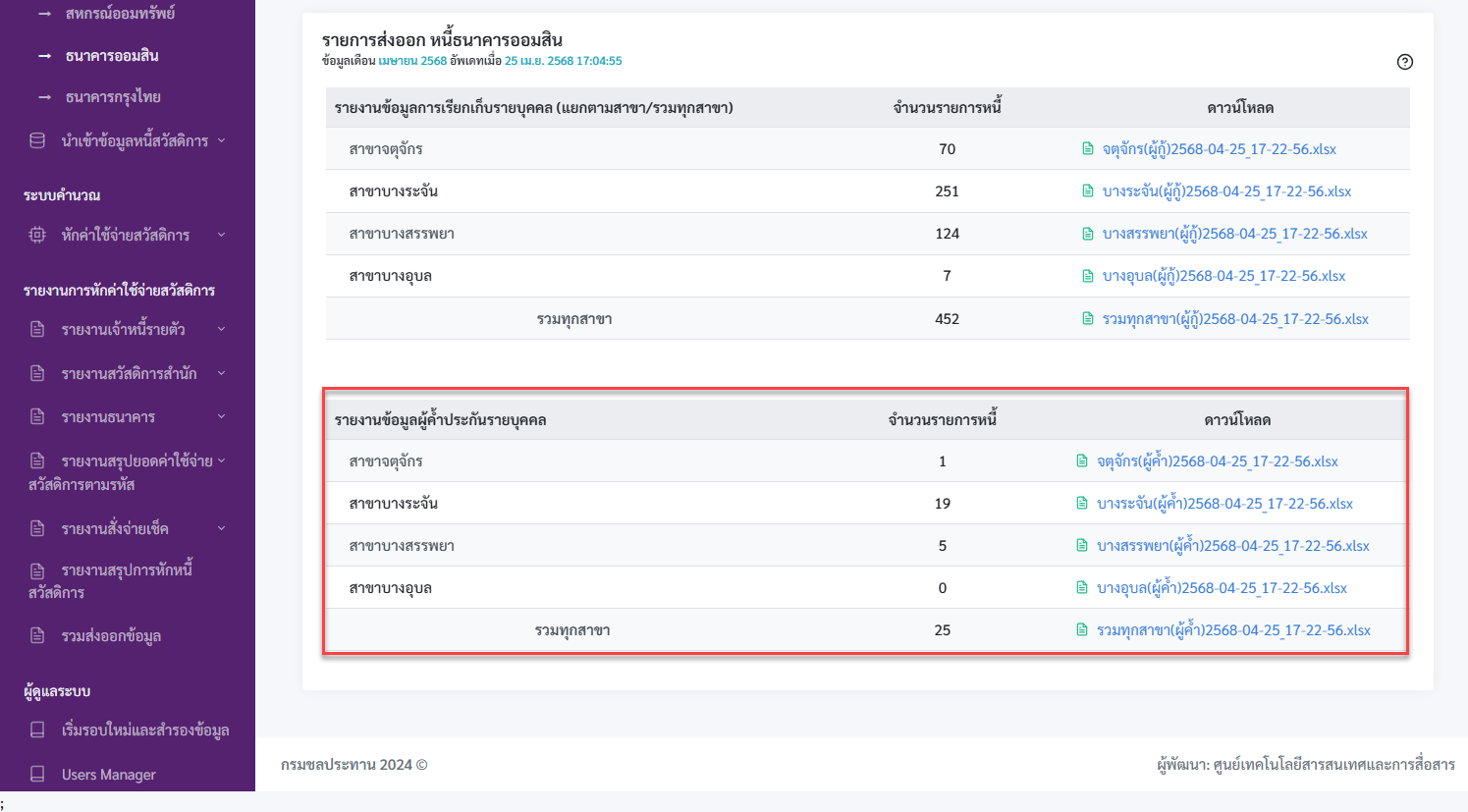Expand the หักค่าใช้จ่ายสวัสดิการ chevron
The width and height of the screenshot is (1468, 812).
[x=222, y=235]
